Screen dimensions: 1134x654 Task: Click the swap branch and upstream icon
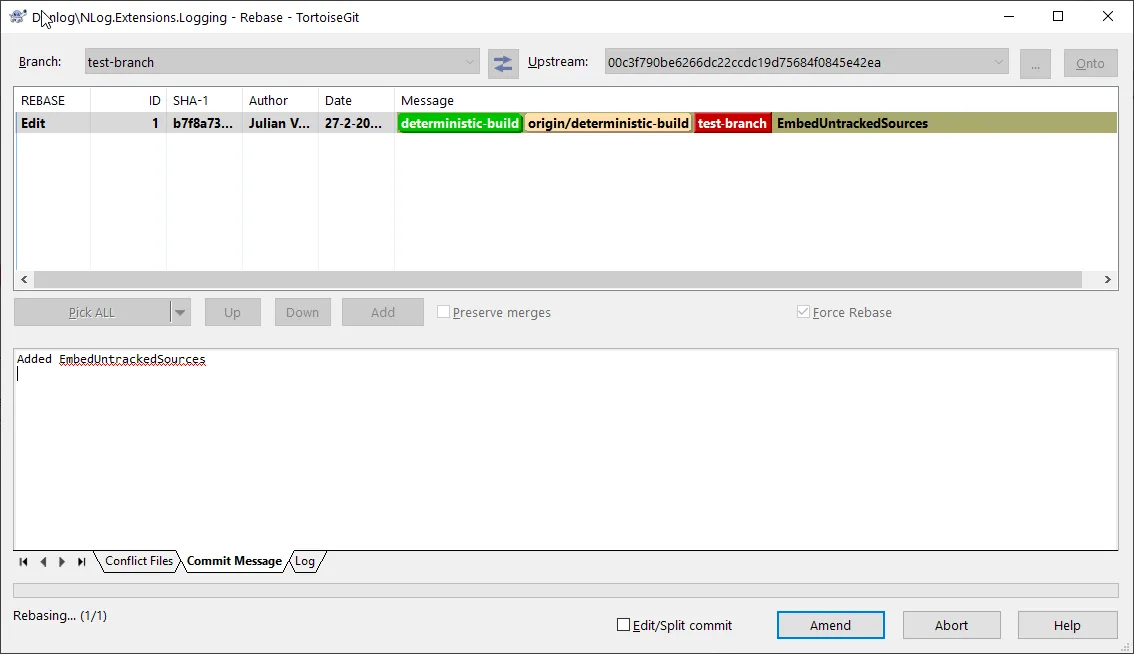tap(503, 64)
